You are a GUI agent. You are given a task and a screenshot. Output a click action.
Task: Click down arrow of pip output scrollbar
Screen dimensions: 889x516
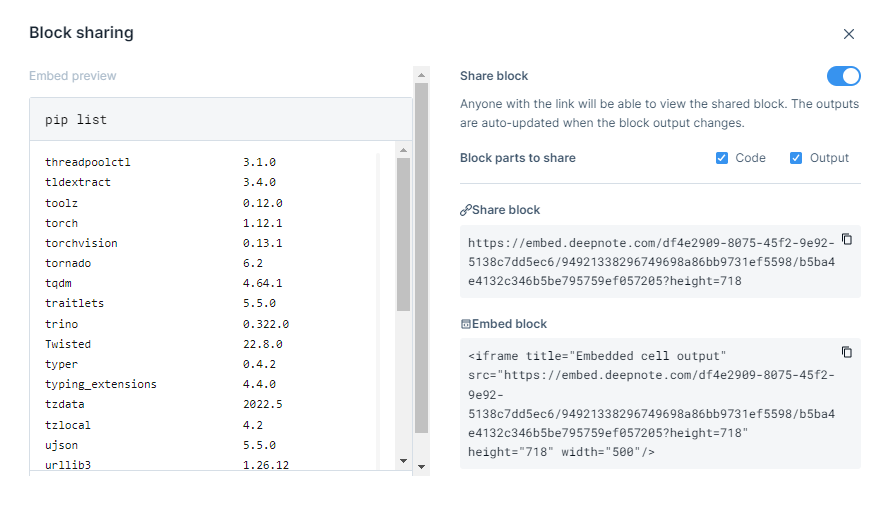coord(403,461)
